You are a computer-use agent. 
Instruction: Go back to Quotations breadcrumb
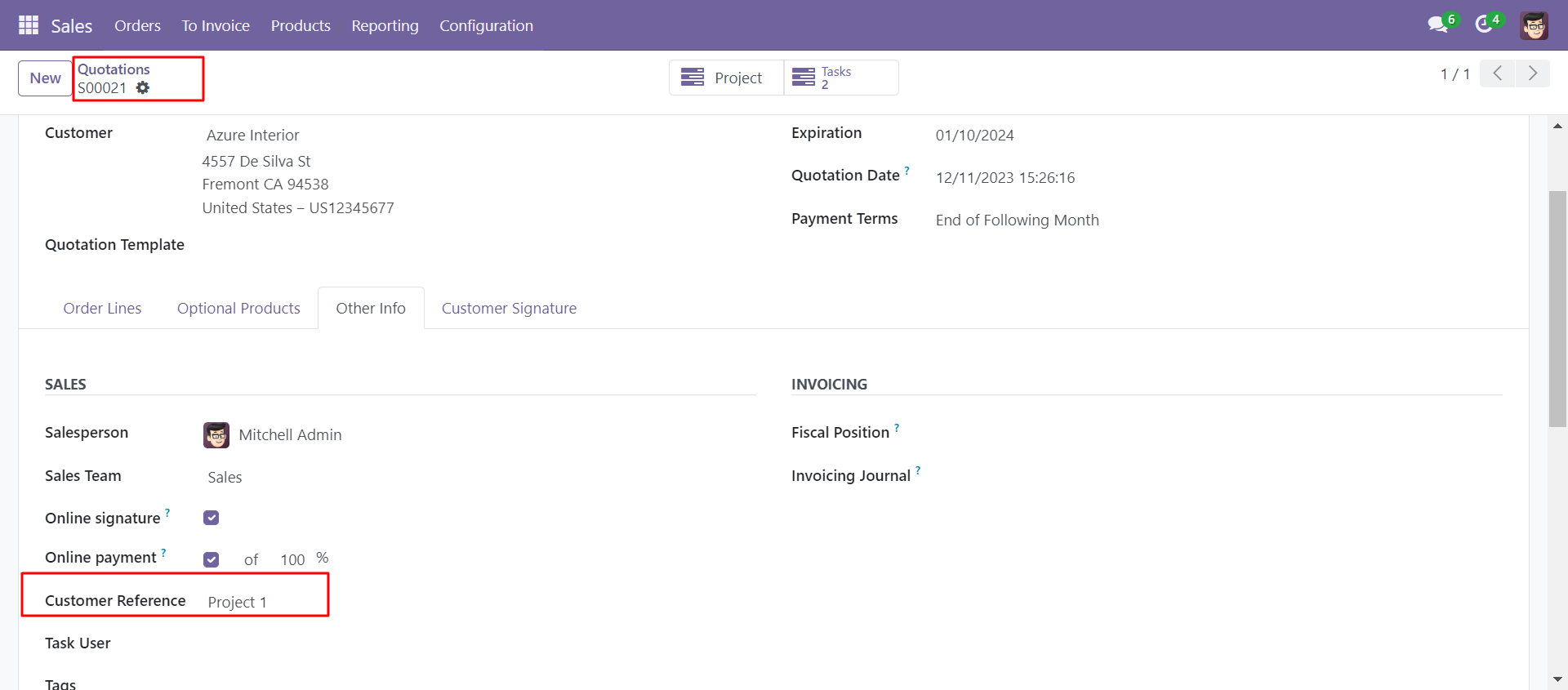114,69
